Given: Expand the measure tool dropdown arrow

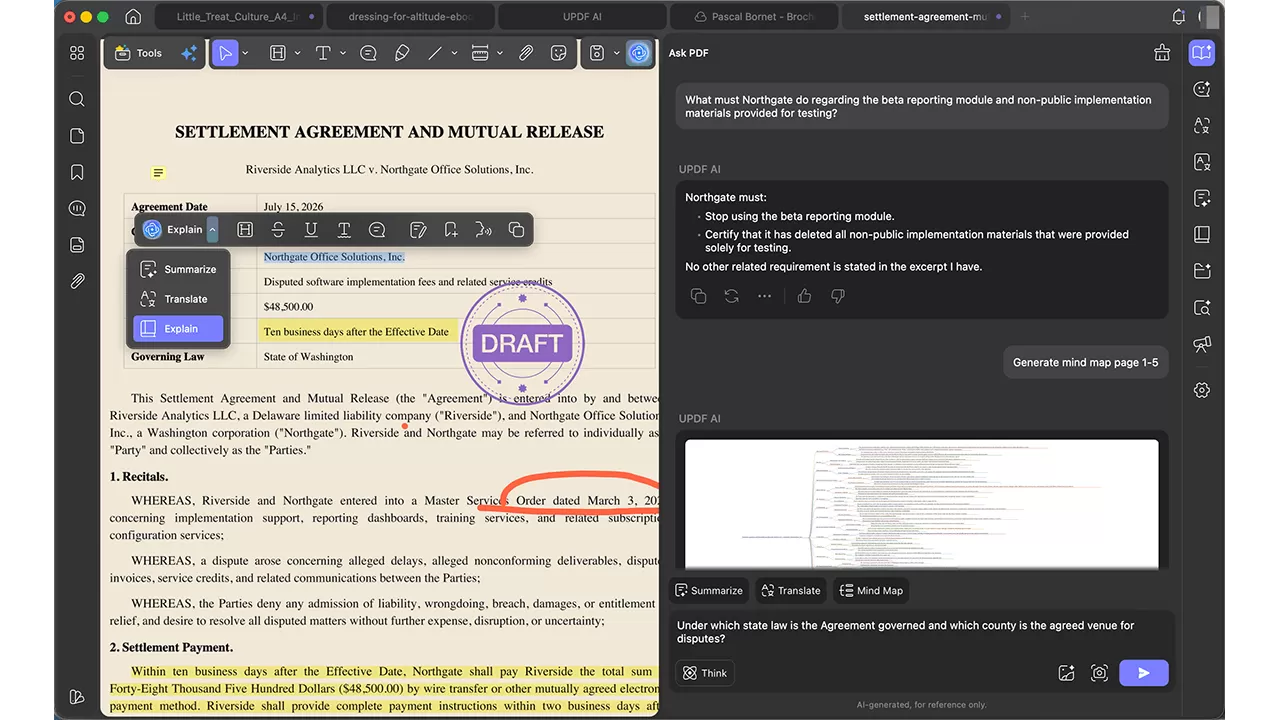Looking at the screenshot, I should (x=499, y=53).
